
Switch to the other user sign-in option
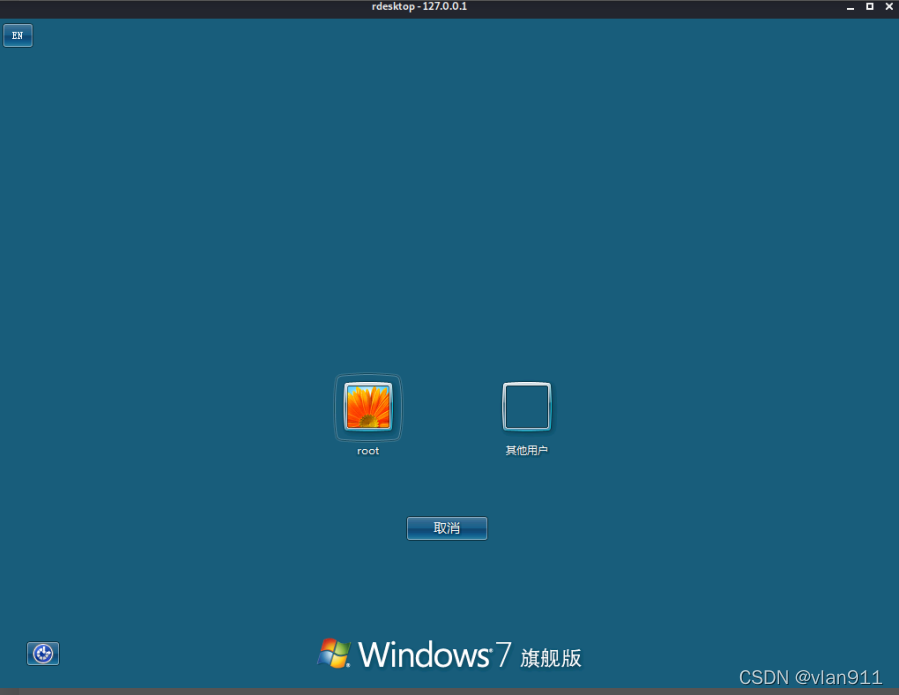pos(526,406)
